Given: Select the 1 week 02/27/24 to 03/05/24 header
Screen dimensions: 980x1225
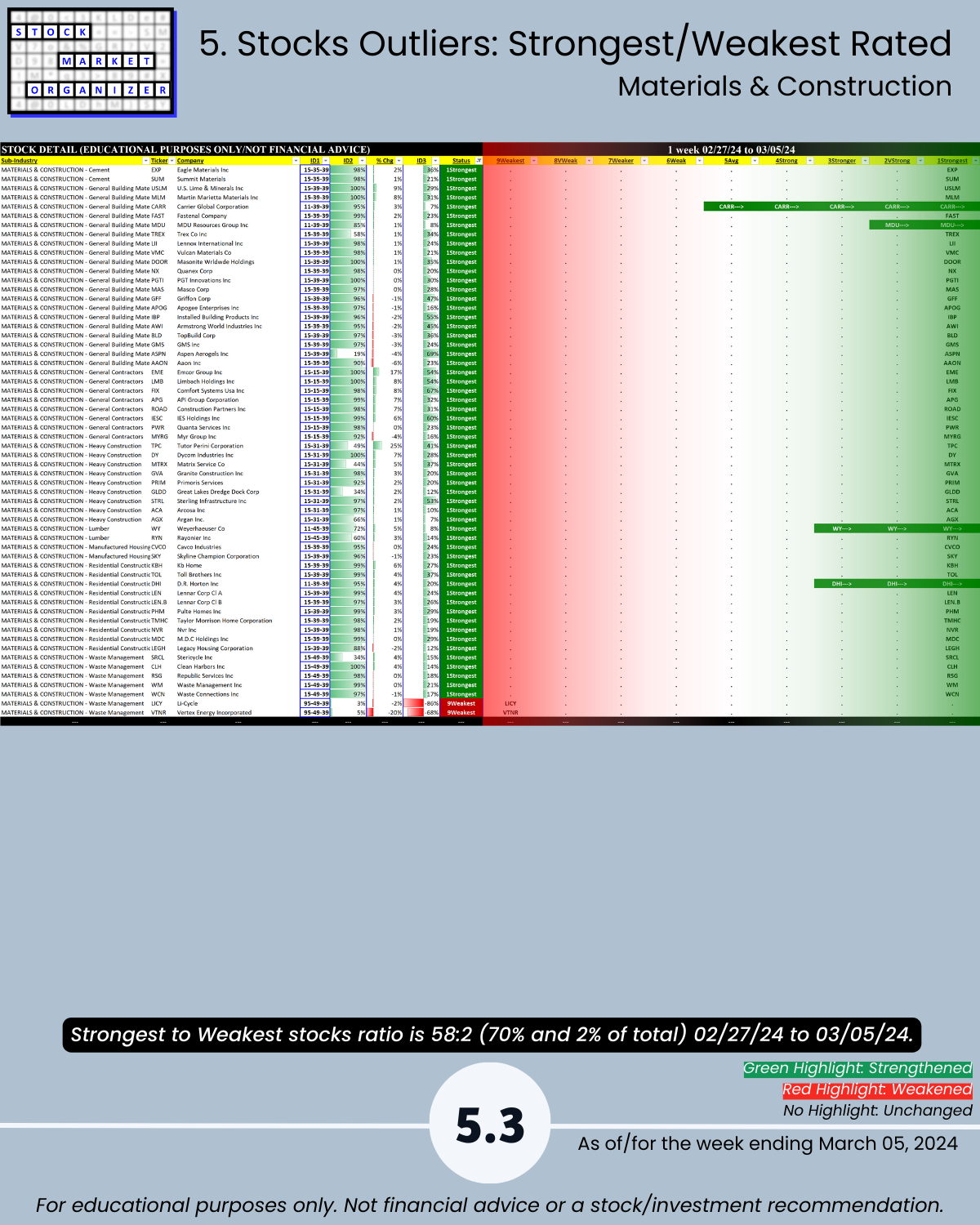Looking at the screenshot, I should click(731, 149).
